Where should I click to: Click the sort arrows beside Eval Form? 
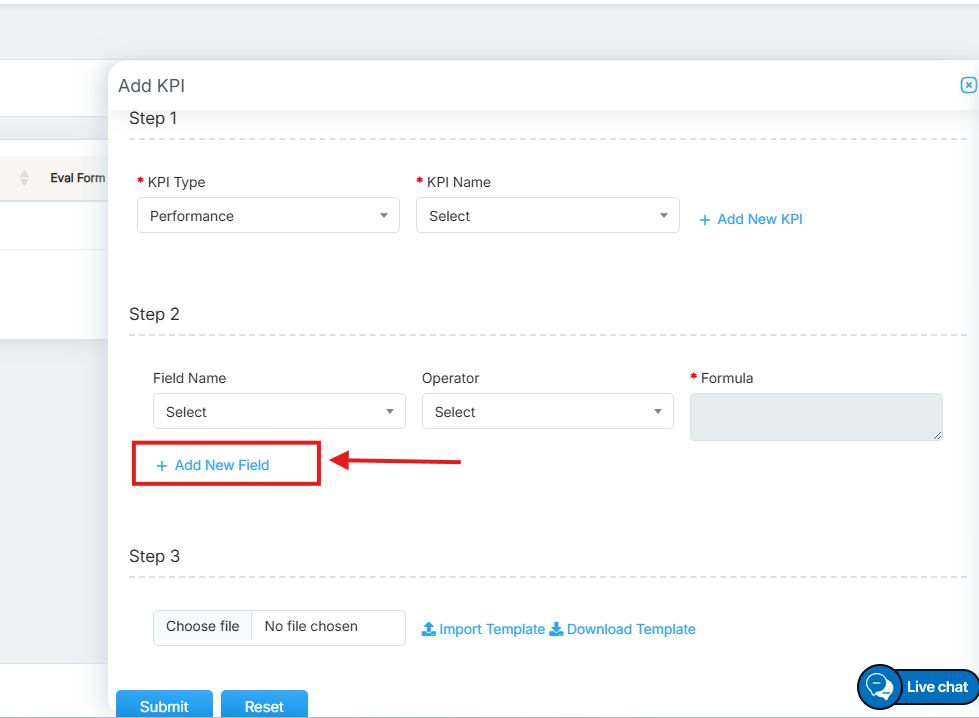pyautogui.click(x=25, y=178)
